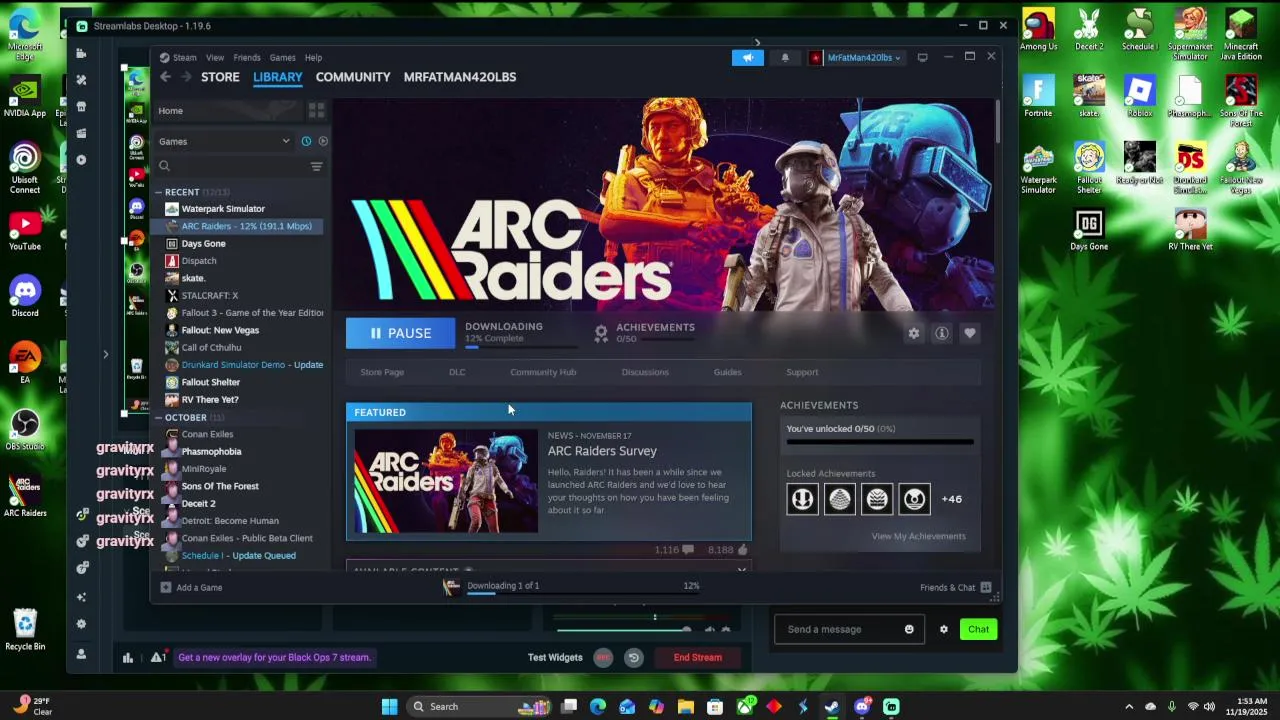Screen dimensions: 1280x720
Task: Go back with Steam's back arrow
Action: (166, 77)
